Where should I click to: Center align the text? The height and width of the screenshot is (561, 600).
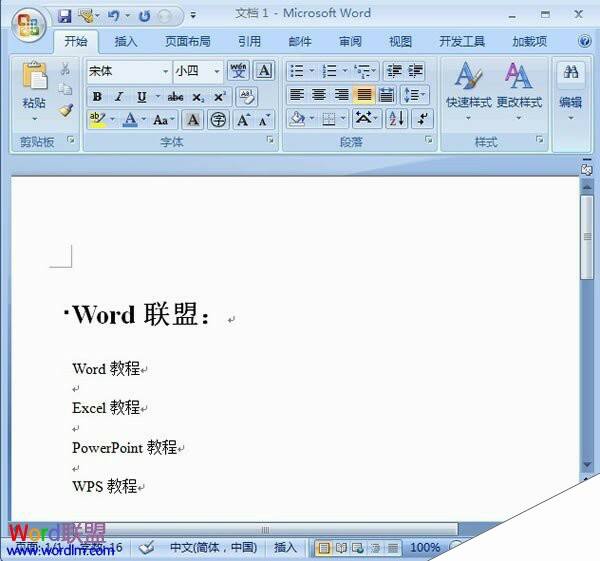pyautogui.click(x=319, y=94)
